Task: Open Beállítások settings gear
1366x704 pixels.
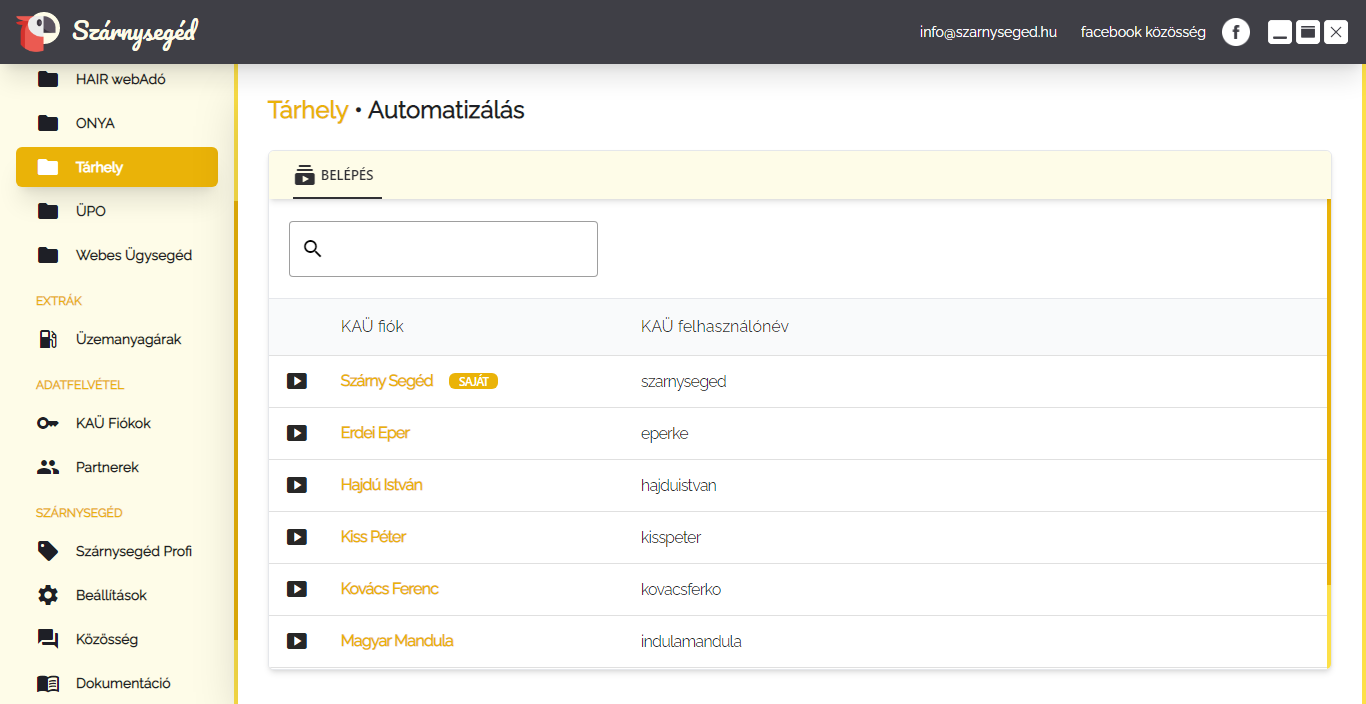Action: pyautogui.click(x=48, y=595)
